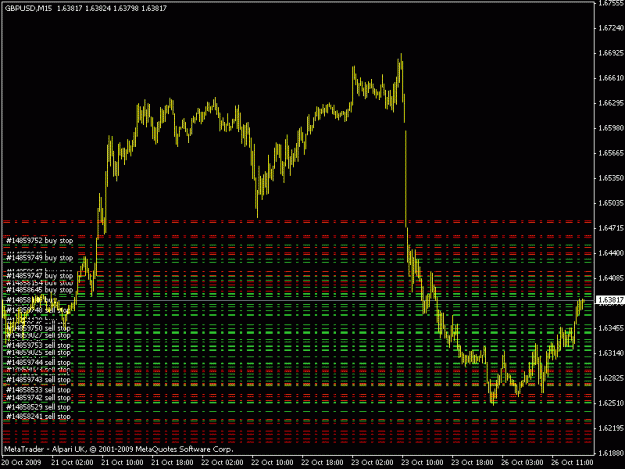625x469 pixels.
Task: Click the 1.65035 price scale label
Action: click(610, 203)
